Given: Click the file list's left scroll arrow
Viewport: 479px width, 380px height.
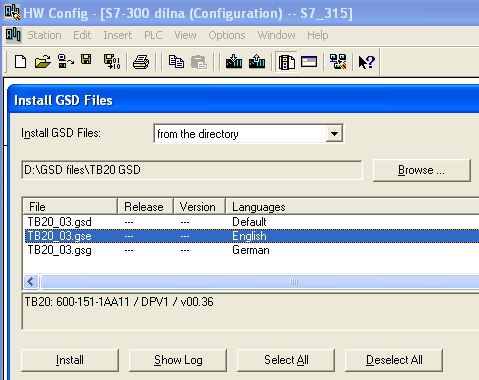Looking at the screenshot, I should pos(31,282).
